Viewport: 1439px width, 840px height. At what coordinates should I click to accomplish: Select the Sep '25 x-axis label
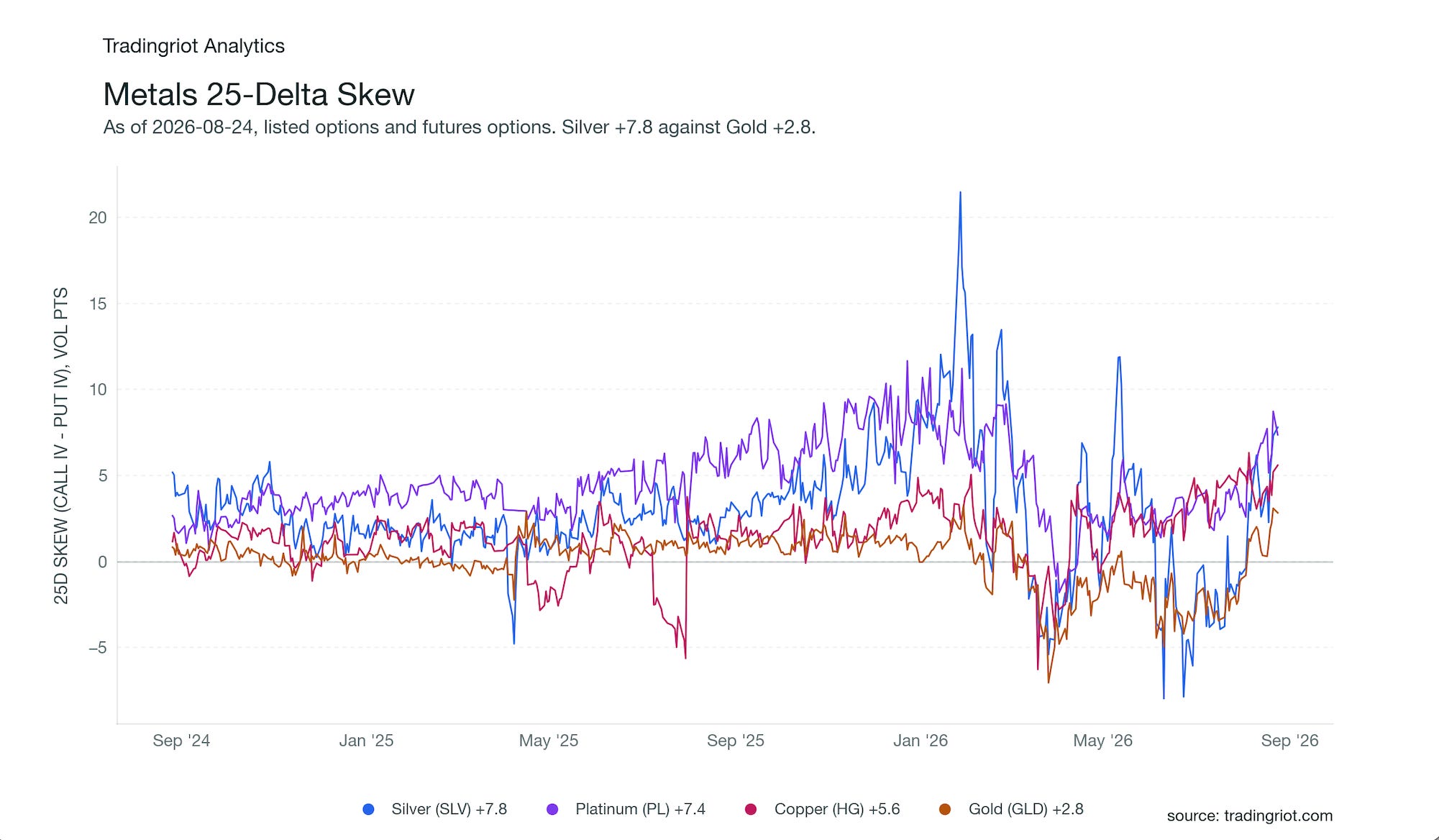[736, 741]
